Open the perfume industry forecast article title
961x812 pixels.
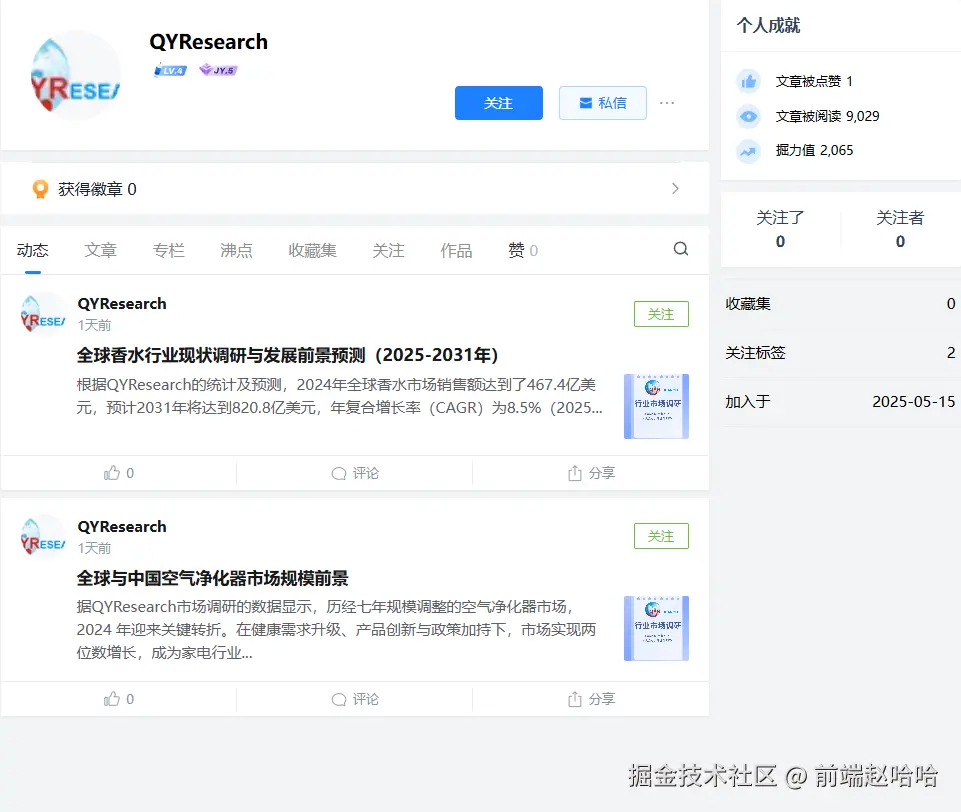276,354
